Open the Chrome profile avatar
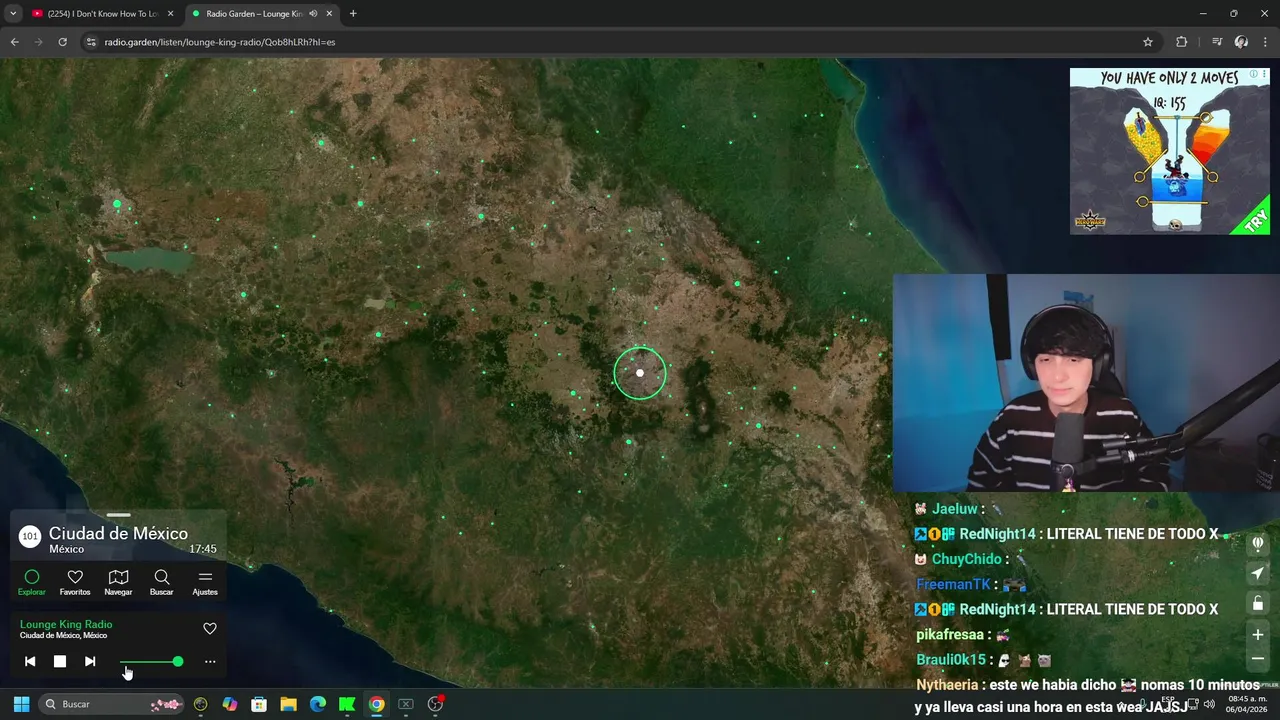The image size is (1280, 720). [x=1241, y=42]
